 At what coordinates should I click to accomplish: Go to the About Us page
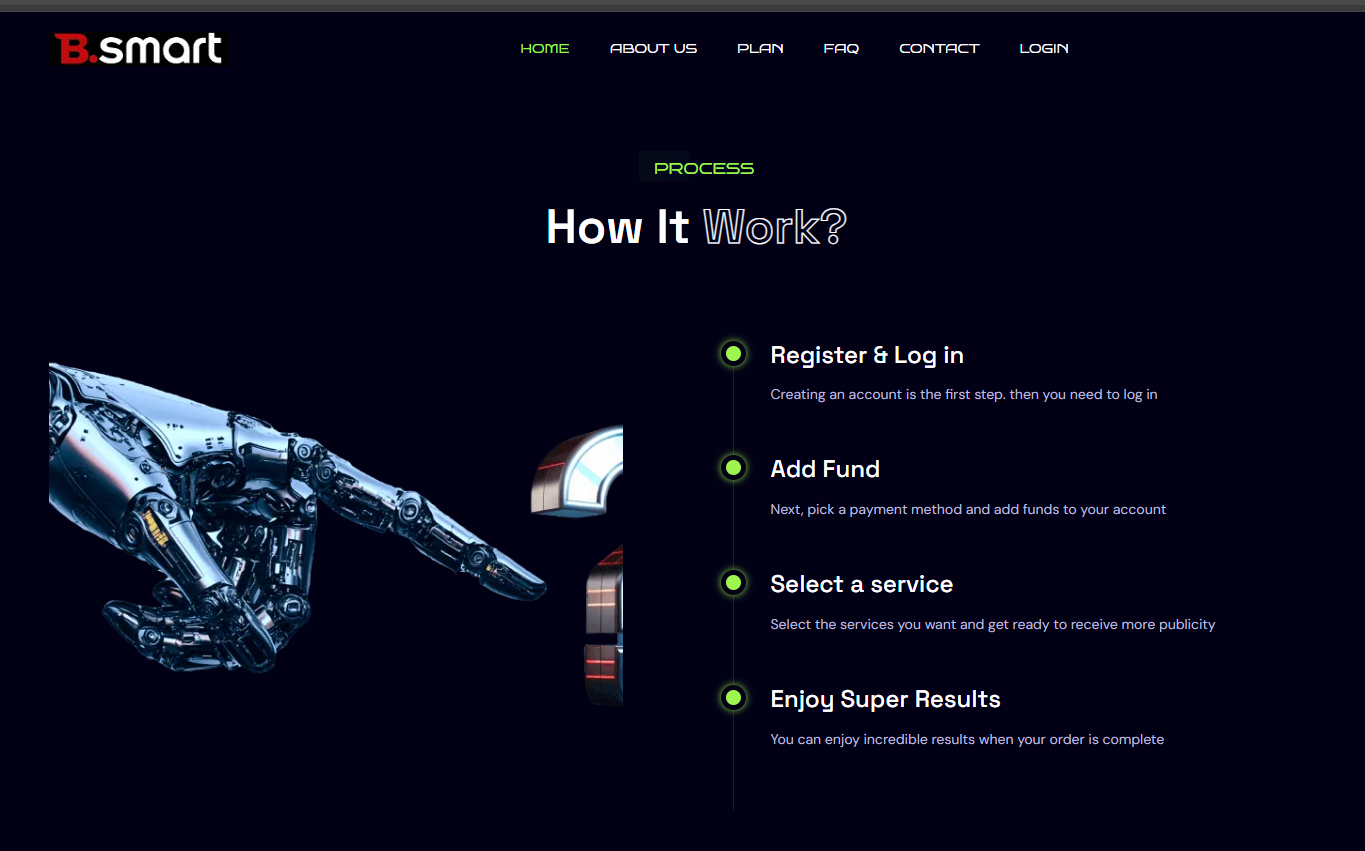click(x=653, y=48)
